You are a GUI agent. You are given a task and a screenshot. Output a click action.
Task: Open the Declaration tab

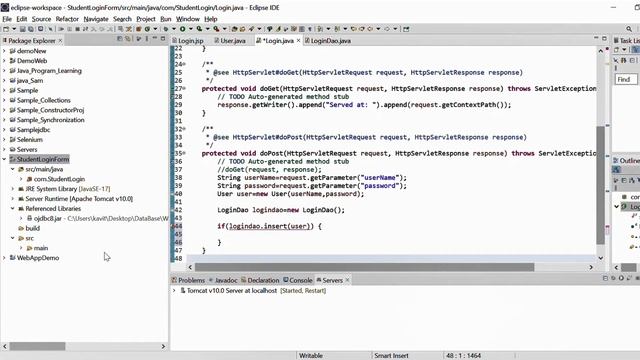260,280
